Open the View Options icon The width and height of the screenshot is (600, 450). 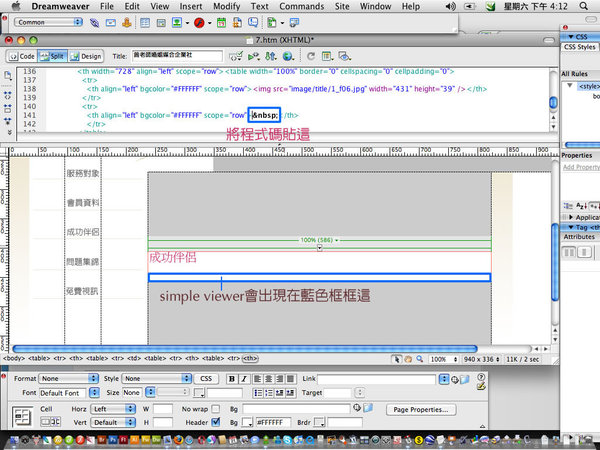point(326,57)
